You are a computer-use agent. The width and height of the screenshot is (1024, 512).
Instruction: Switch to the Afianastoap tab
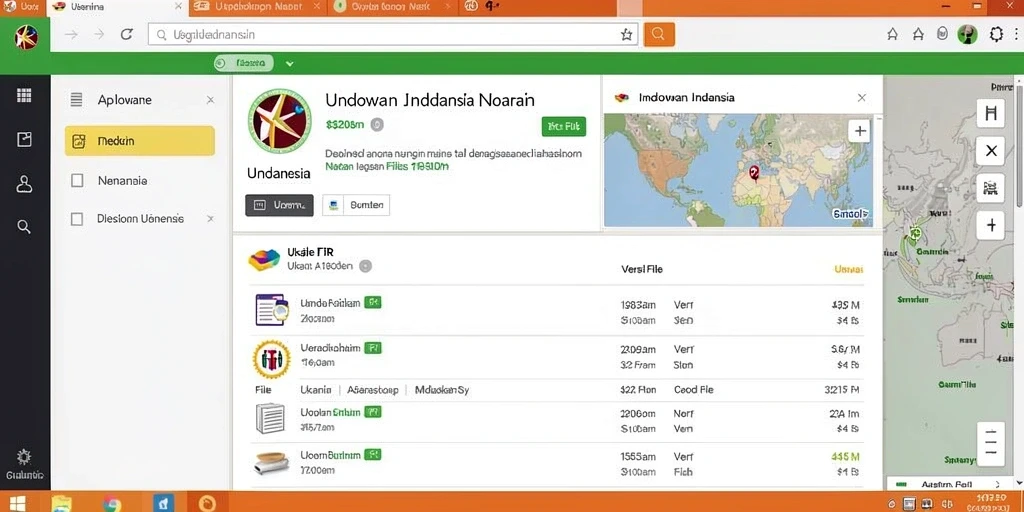[372, 390]
